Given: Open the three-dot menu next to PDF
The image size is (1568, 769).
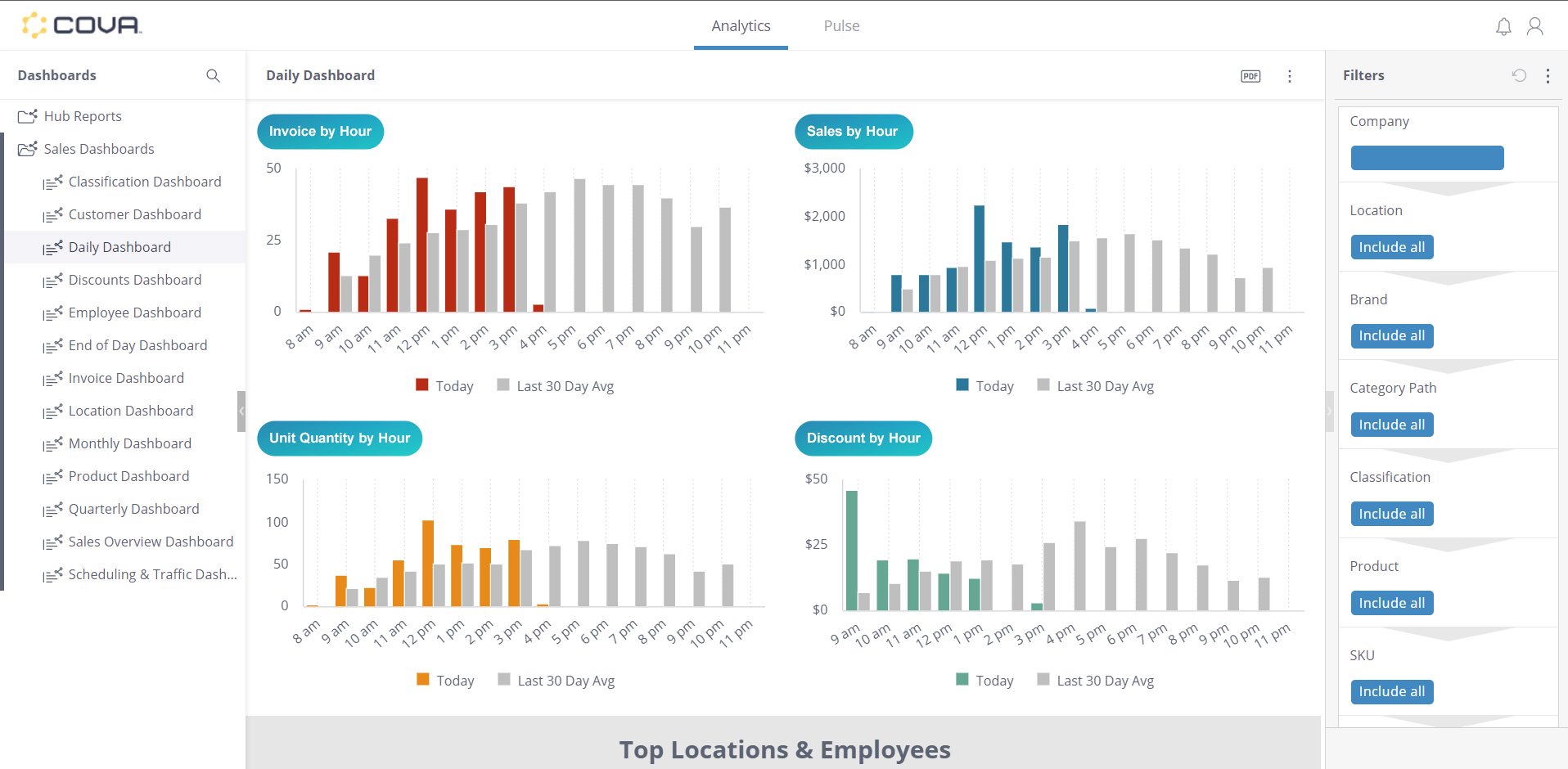Looking at the screenshot, I should [x=1290, y=75].
